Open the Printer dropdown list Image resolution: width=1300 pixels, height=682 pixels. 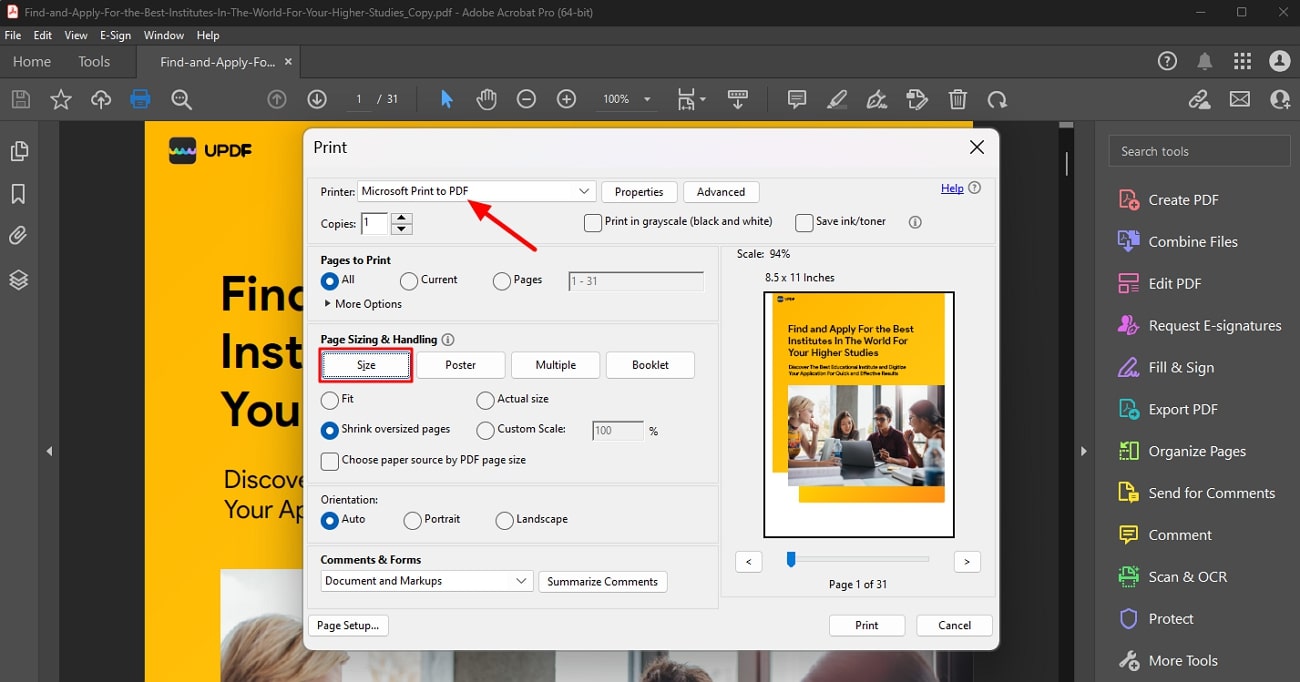click(477, 191)
